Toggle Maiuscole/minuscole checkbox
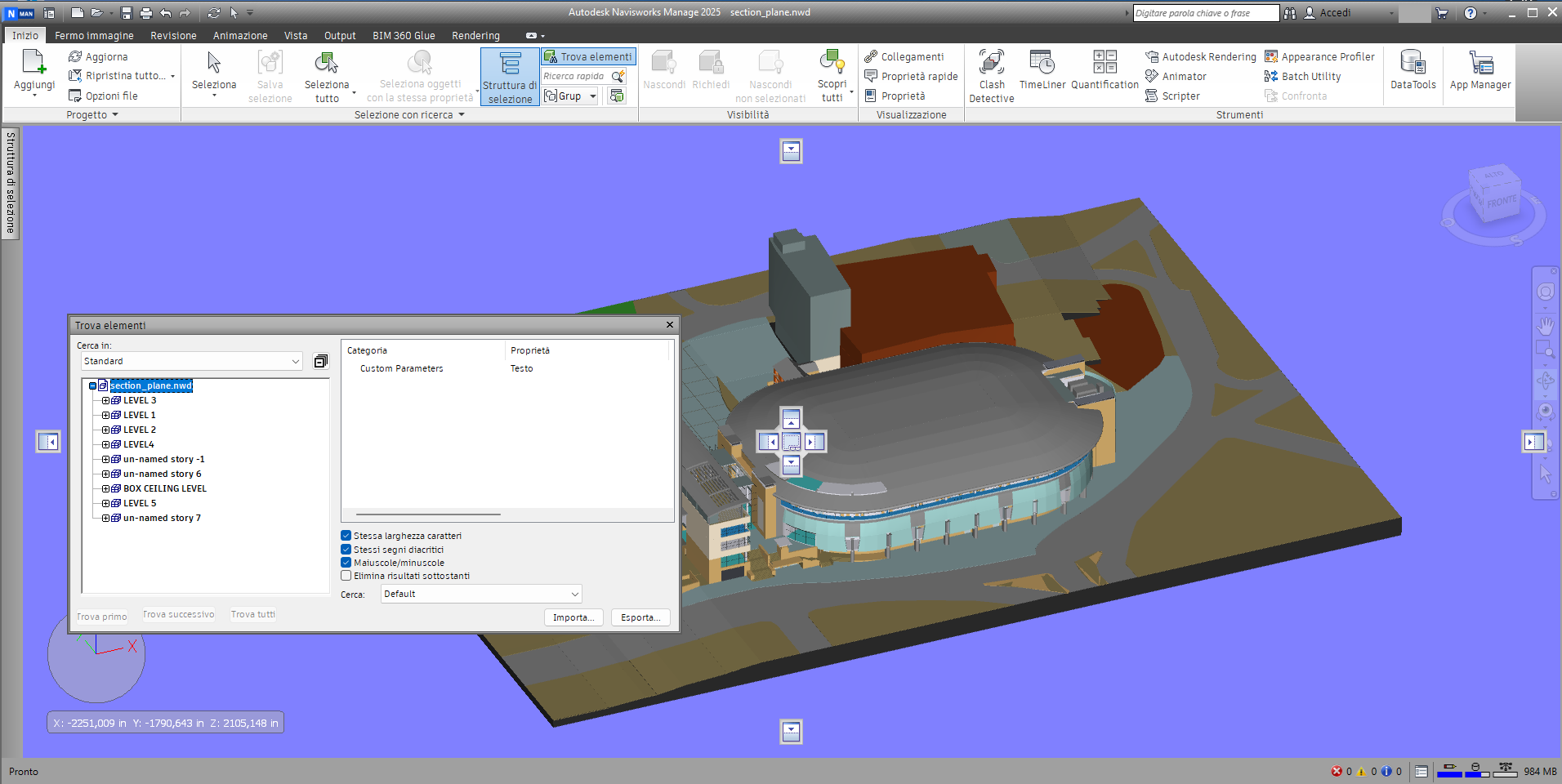1562x784 pixels. click(x=346, y=563)
